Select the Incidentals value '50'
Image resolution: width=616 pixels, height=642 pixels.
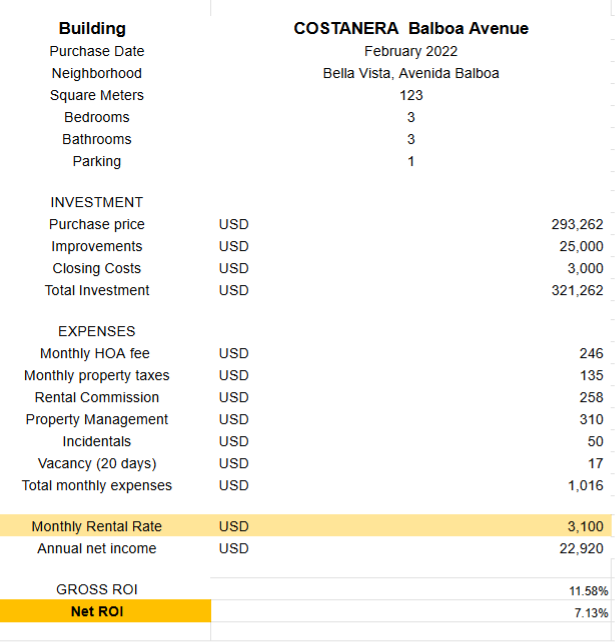pos(595,441)
